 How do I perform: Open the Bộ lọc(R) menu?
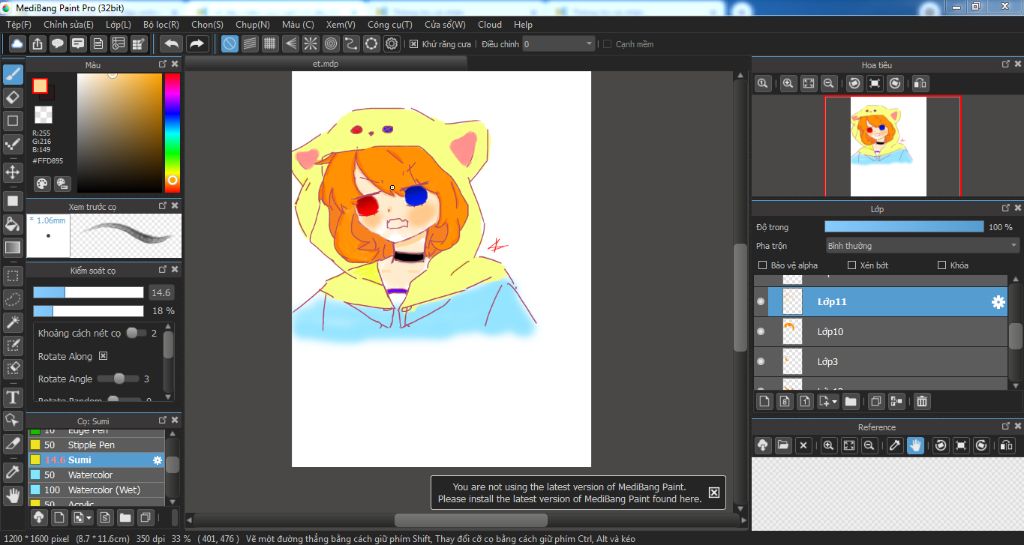click(x=161, y=24)
